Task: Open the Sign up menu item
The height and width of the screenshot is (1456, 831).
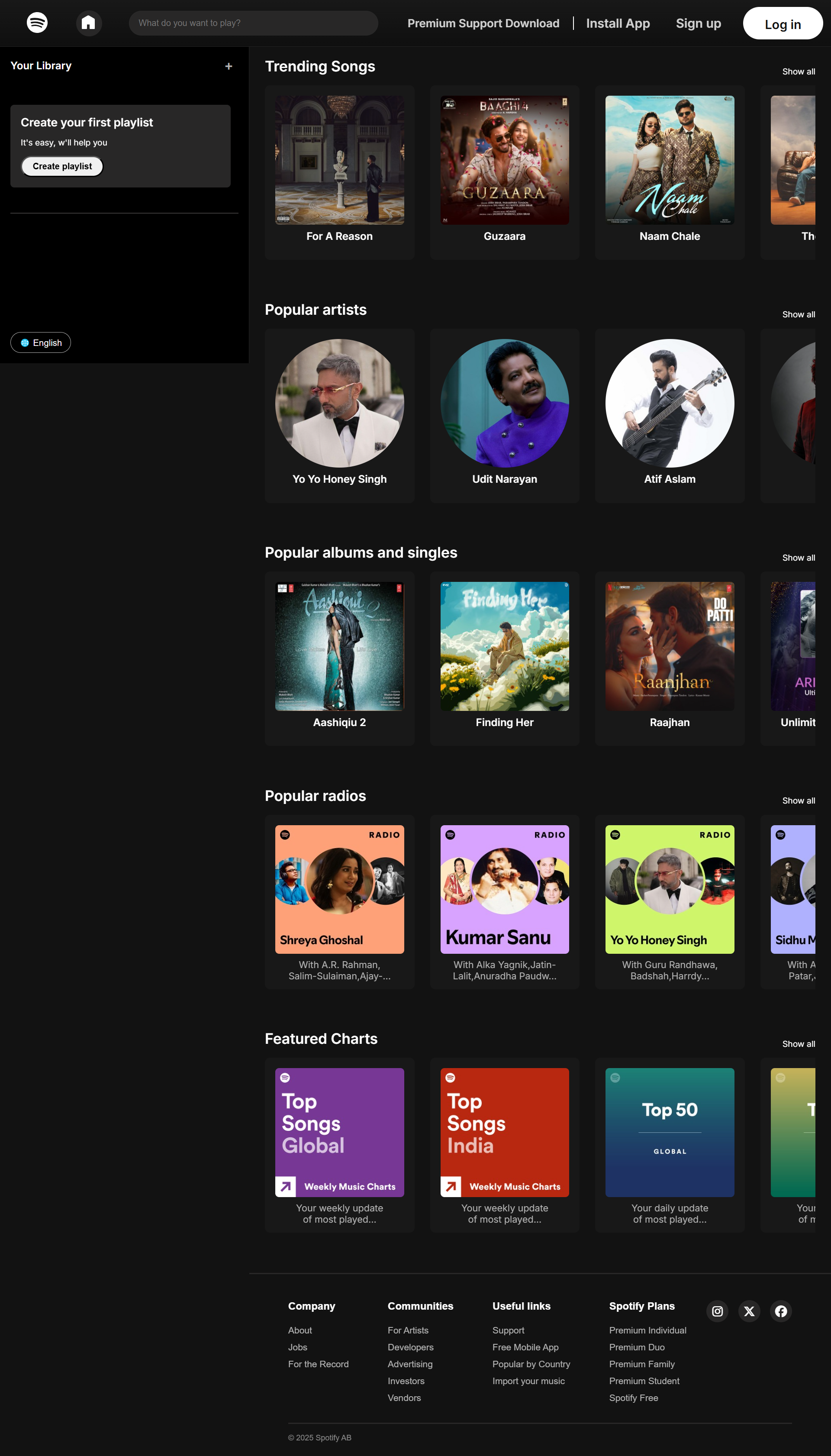Action: (x=698, y=23)
